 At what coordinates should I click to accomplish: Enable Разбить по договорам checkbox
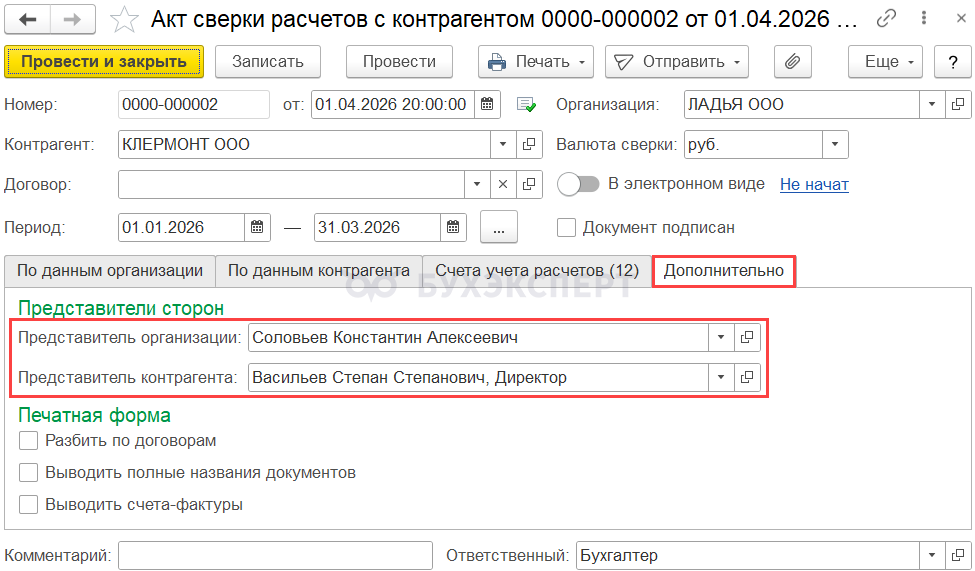[x=29, y=440]
